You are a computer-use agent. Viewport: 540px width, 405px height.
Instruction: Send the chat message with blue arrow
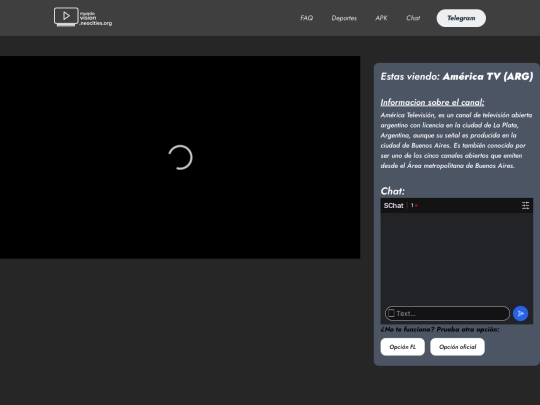coord(520,313)
